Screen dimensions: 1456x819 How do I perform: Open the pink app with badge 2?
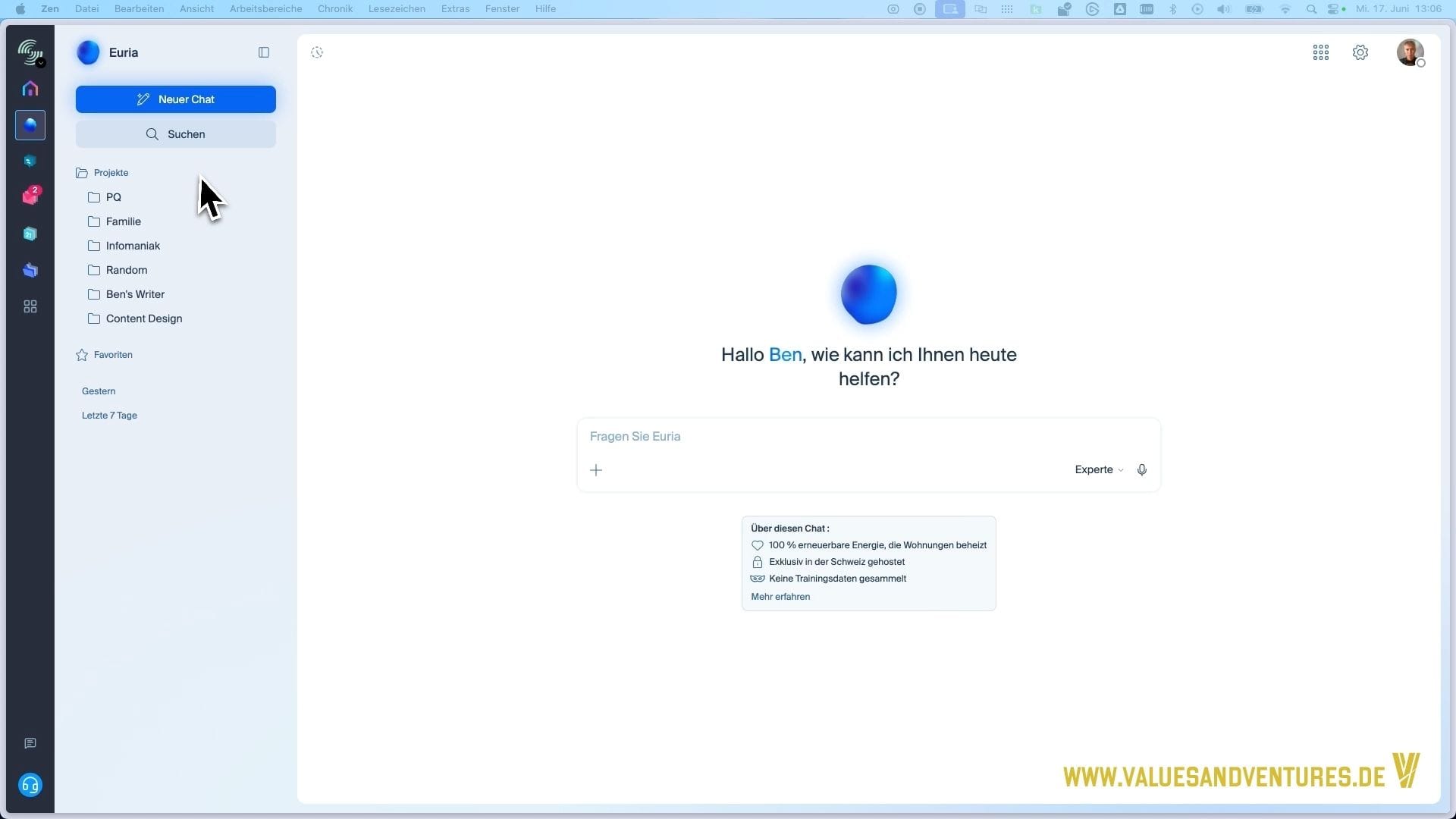tap(31, 196)
